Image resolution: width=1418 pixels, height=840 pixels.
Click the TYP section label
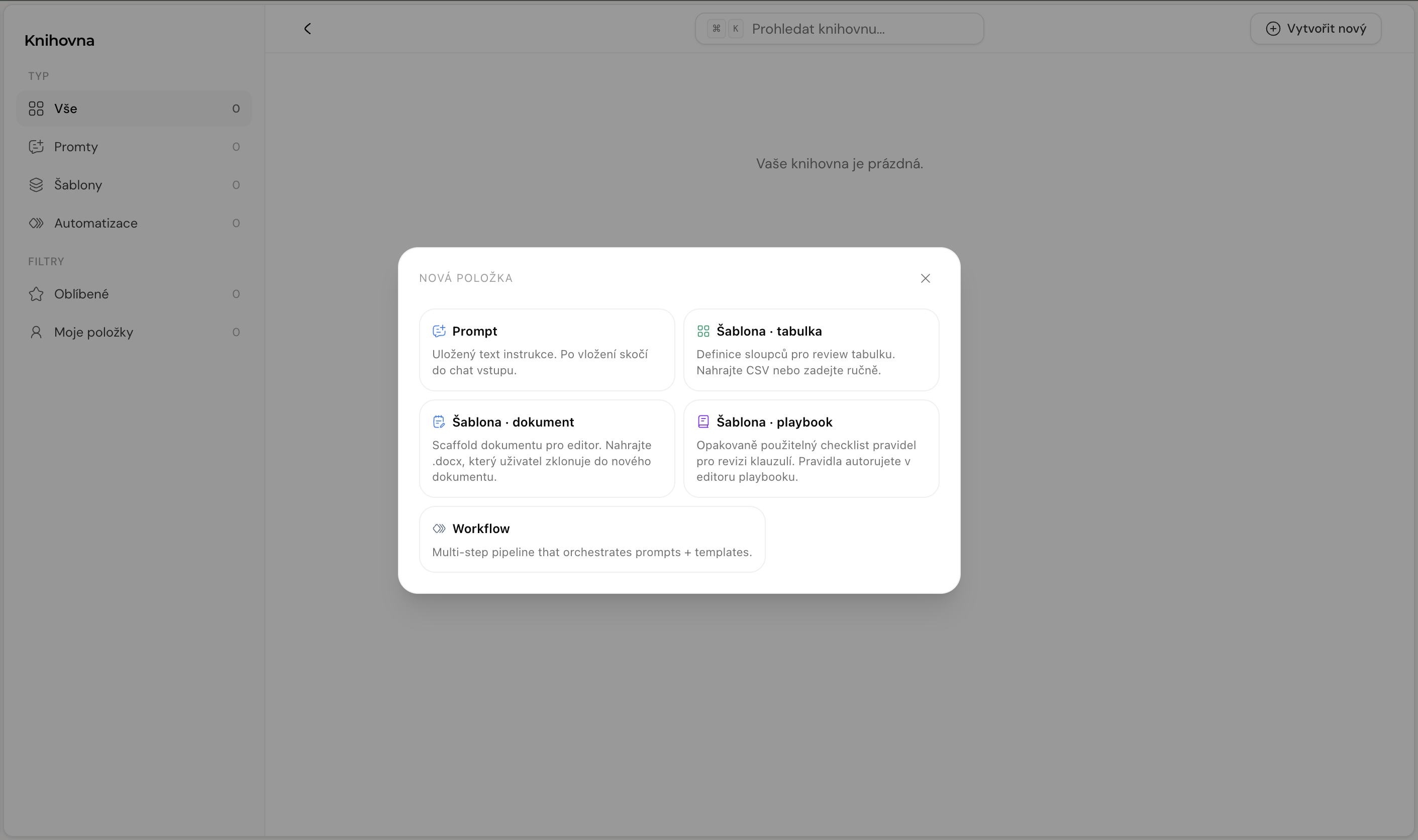[39, 76]
